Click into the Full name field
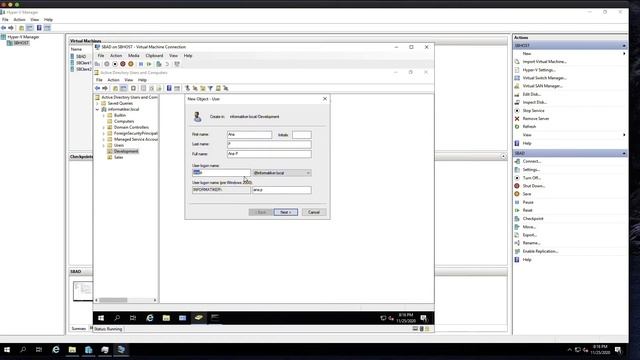Image resolution: width=640 pixels, height=360 pixels. click(x=269, y=154)
